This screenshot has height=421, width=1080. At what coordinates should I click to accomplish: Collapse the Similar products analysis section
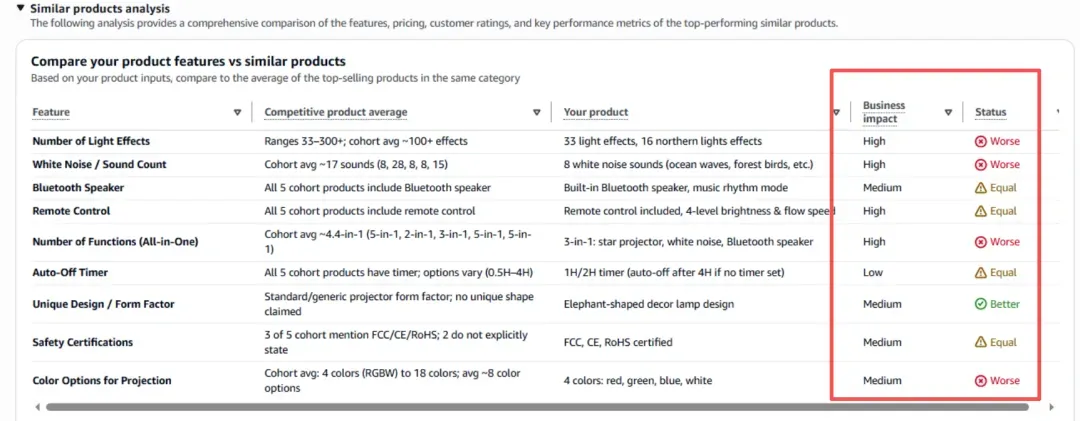click(x=21, y=9)
